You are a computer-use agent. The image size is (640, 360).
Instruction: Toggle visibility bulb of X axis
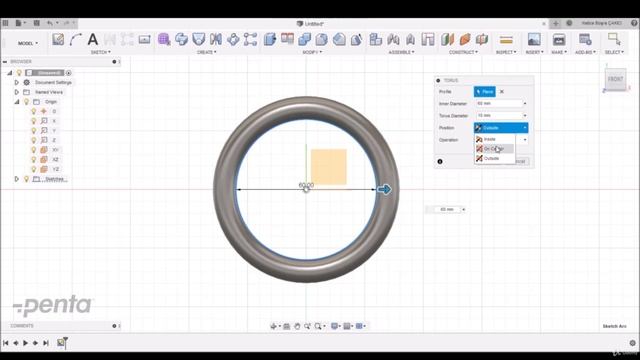pos(34,121)
